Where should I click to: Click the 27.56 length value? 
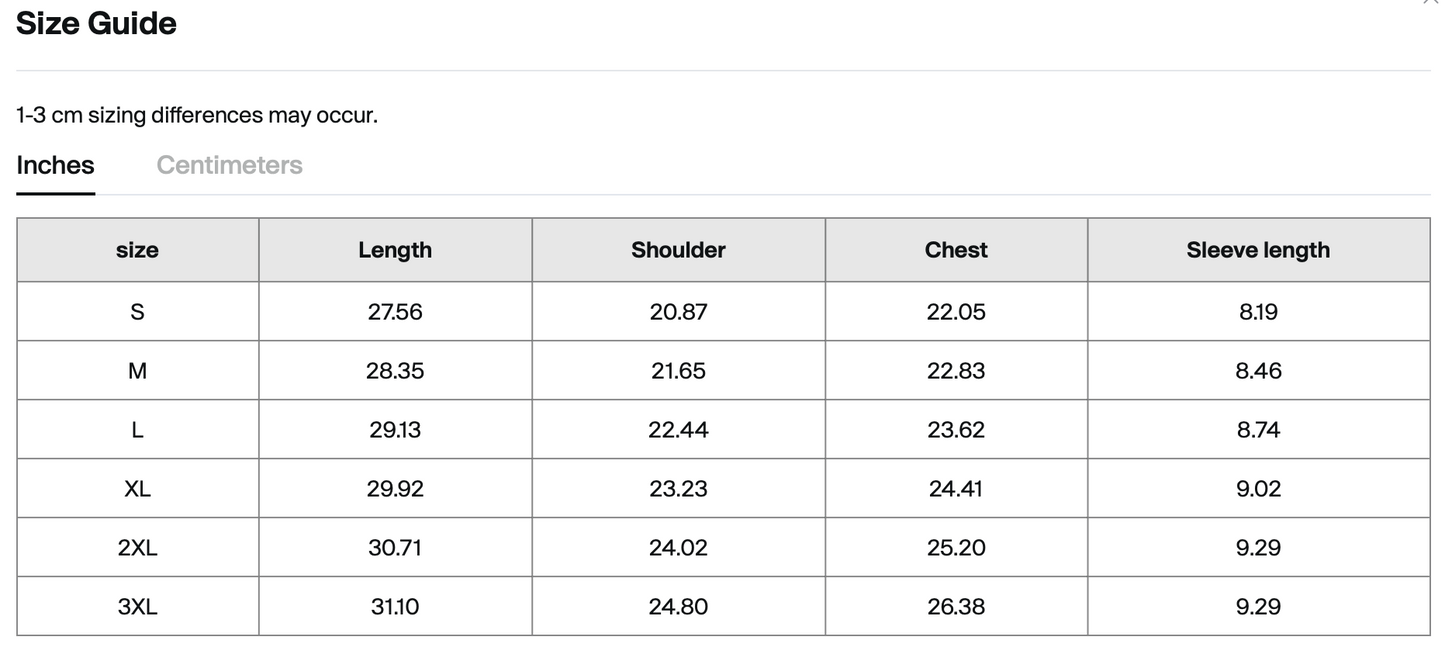click(x=395, y=312)
